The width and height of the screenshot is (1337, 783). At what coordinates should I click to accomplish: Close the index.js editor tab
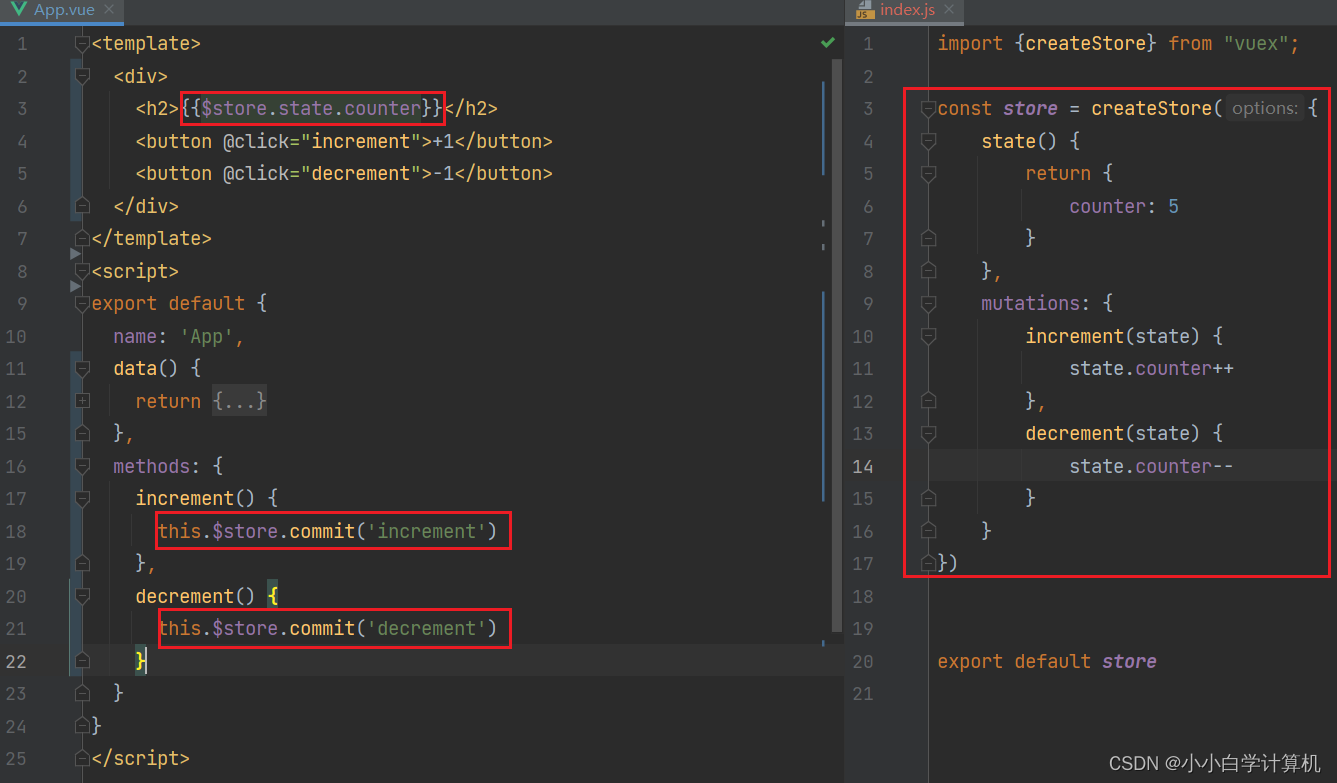tap(950, 10)
